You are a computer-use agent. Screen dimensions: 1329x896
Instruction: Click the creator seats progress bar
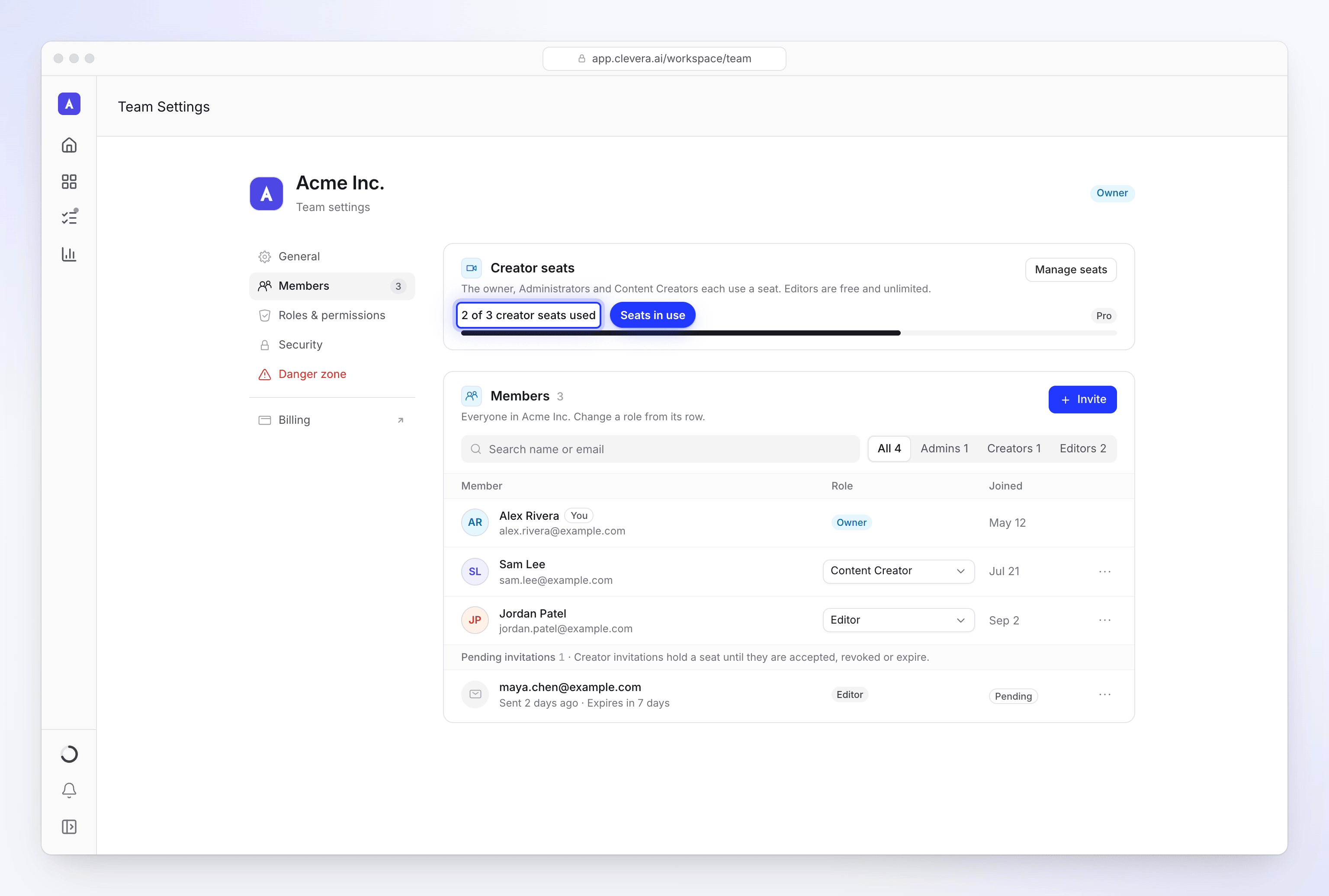coord(789,333)
